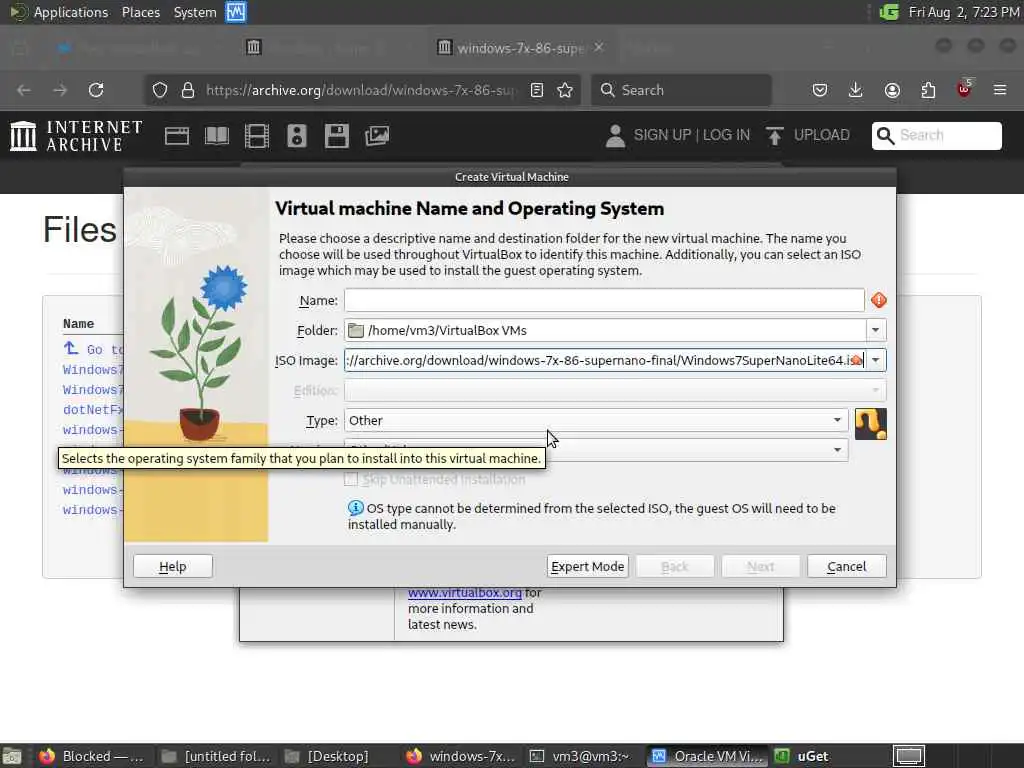Toggle the Skip Unattended Installation checkbox
The height and width of the screenshot is (768, 1024).
point(351,479)
